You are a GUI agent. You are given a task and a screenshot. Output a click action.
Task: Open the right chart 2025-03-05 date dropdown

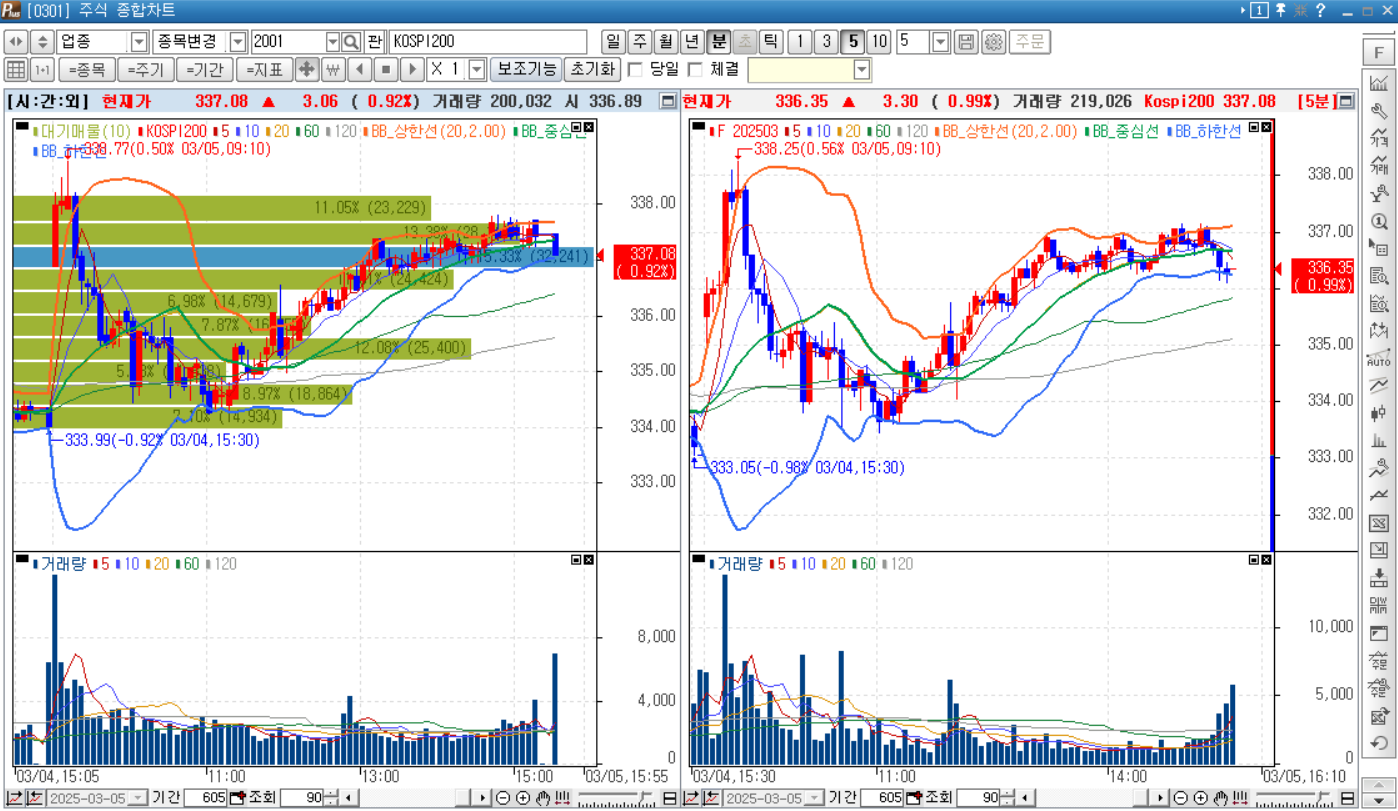pyautogui.click(x=815, y=798)
